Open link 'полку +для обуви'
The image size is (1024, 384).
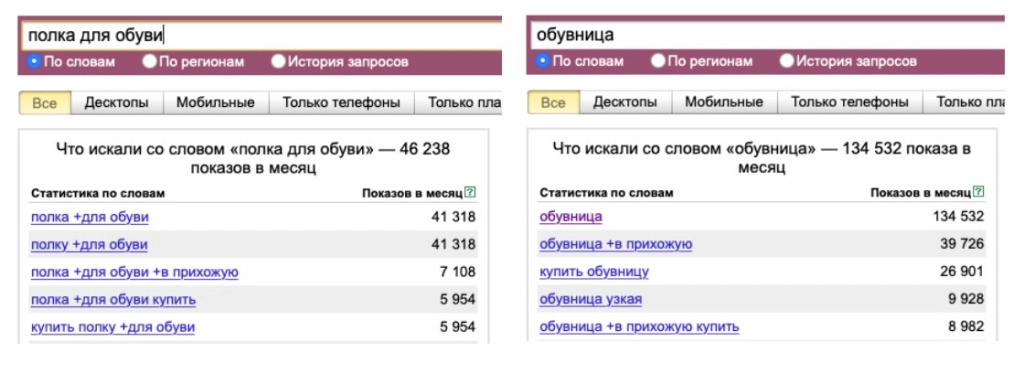click(89, 245)
